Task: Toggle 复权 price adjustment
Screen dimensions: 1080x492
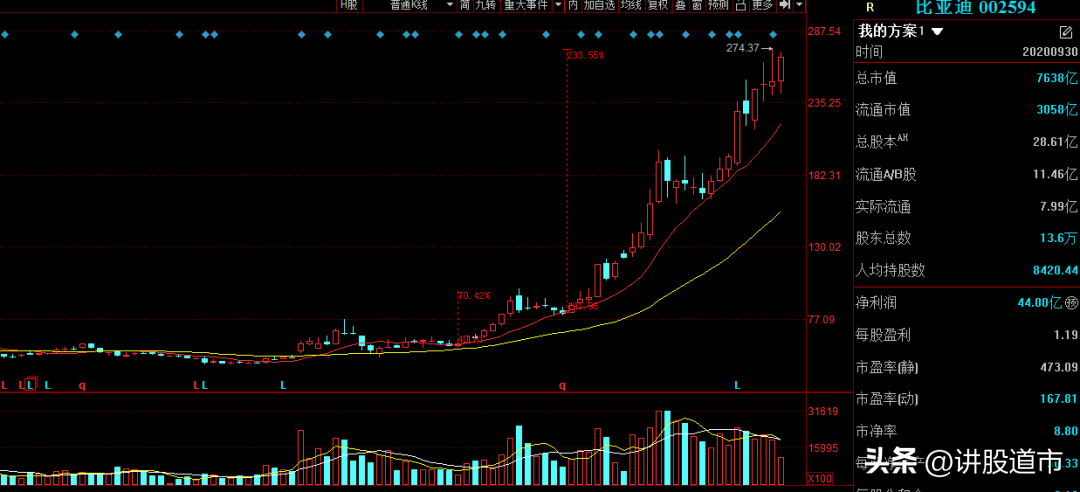Action: (657, 5)
